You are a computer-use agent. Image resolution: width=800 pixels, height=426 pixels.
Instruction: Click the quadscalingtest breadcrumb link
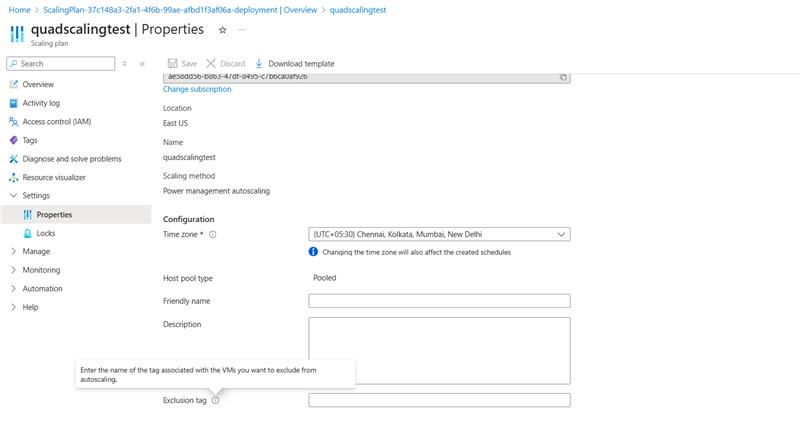point(358,10)
